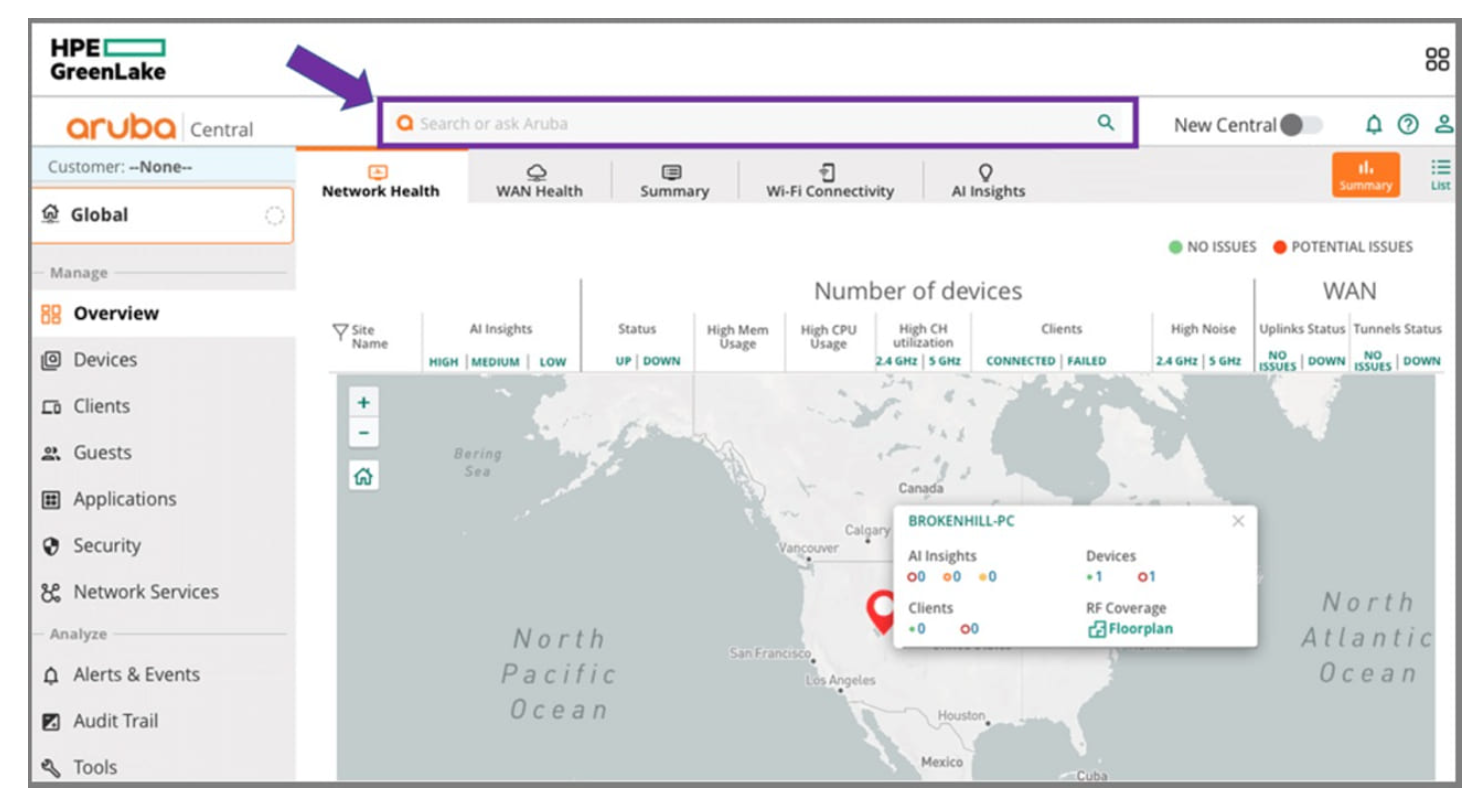Sort by AI Insights MEDIUM
This screenshot has height=800, width=1482.
coord(495,362)
